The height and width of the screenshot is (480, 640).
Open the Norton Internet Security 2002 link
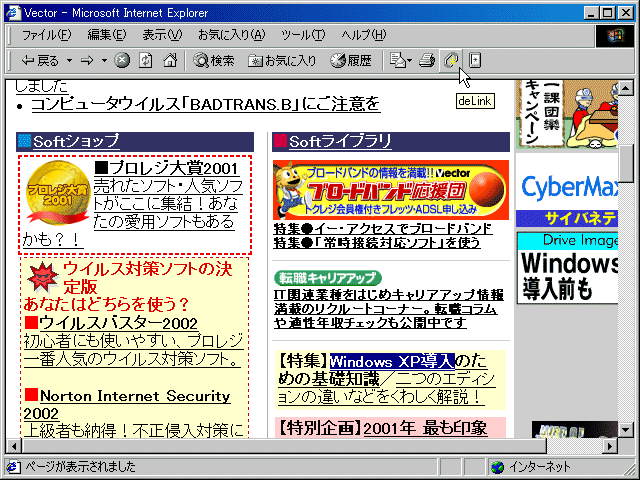pyautogui.click(x=127, y=404)
